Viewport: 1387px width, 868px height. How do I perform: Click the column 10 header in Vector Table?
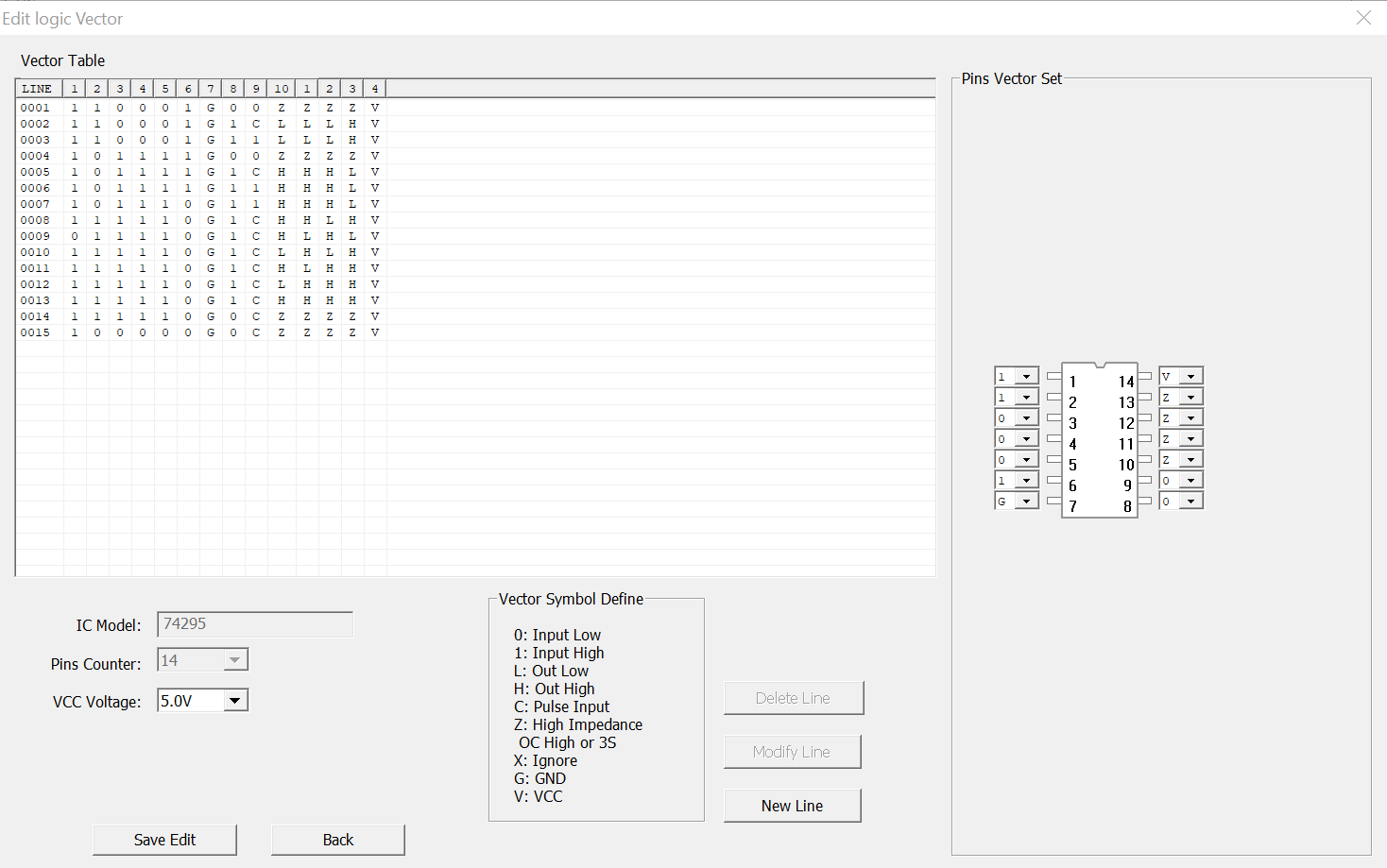point(282,89)
